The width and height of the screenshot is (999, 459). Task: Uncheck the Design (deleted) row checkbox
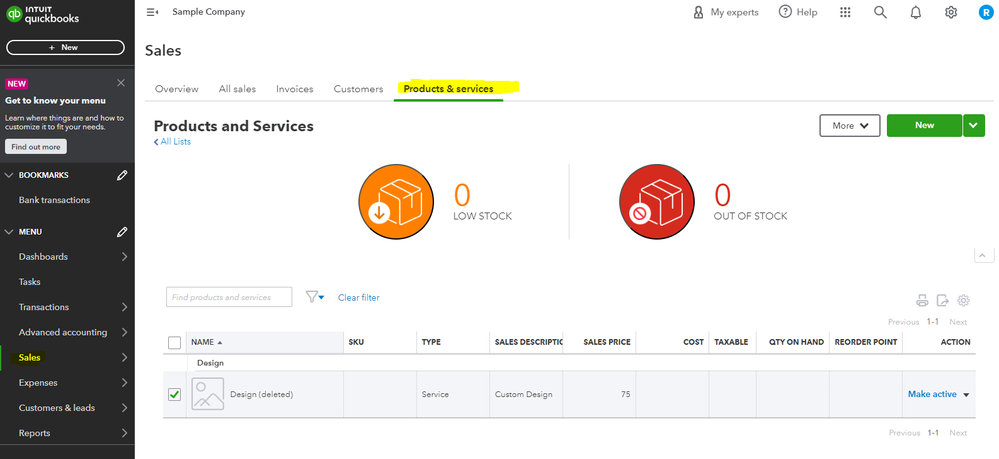point(175,395)
